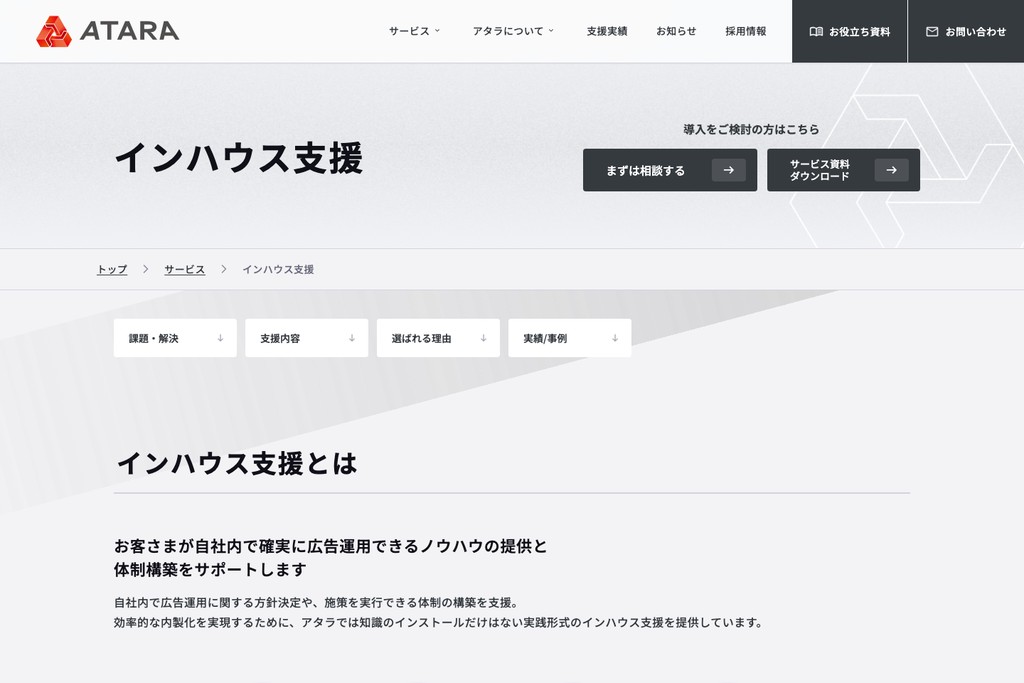The width and height of the screenshot is (1024, 683).
Task: Click the book icon in お役立ち資料
Action: coord(816,31)
